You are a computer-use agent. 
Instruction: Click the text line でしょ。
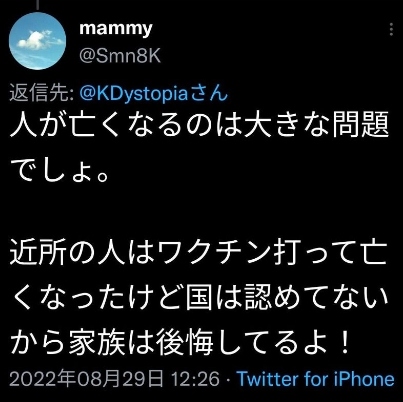59,171
